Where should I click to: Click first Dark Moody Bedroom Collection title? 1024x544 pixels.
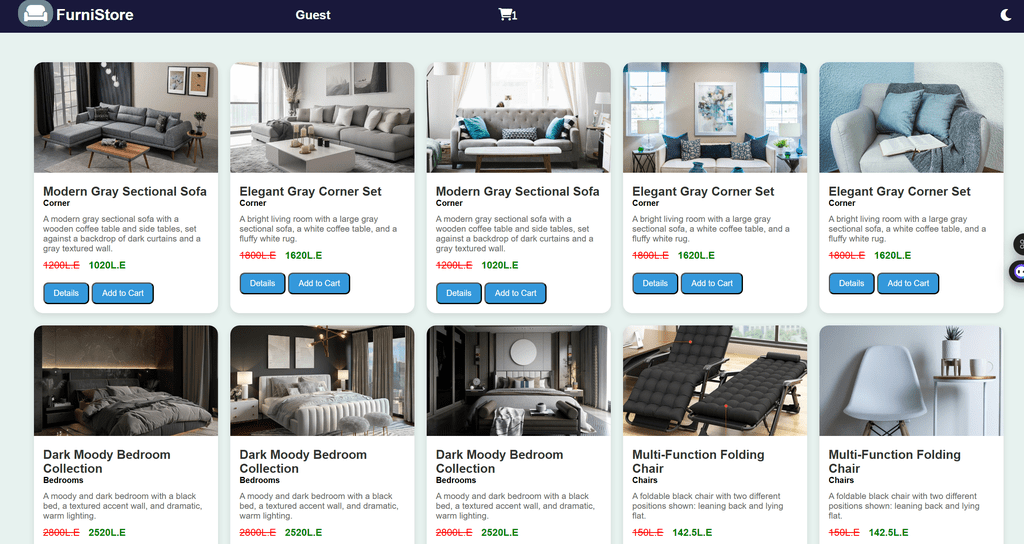point(106,462)
